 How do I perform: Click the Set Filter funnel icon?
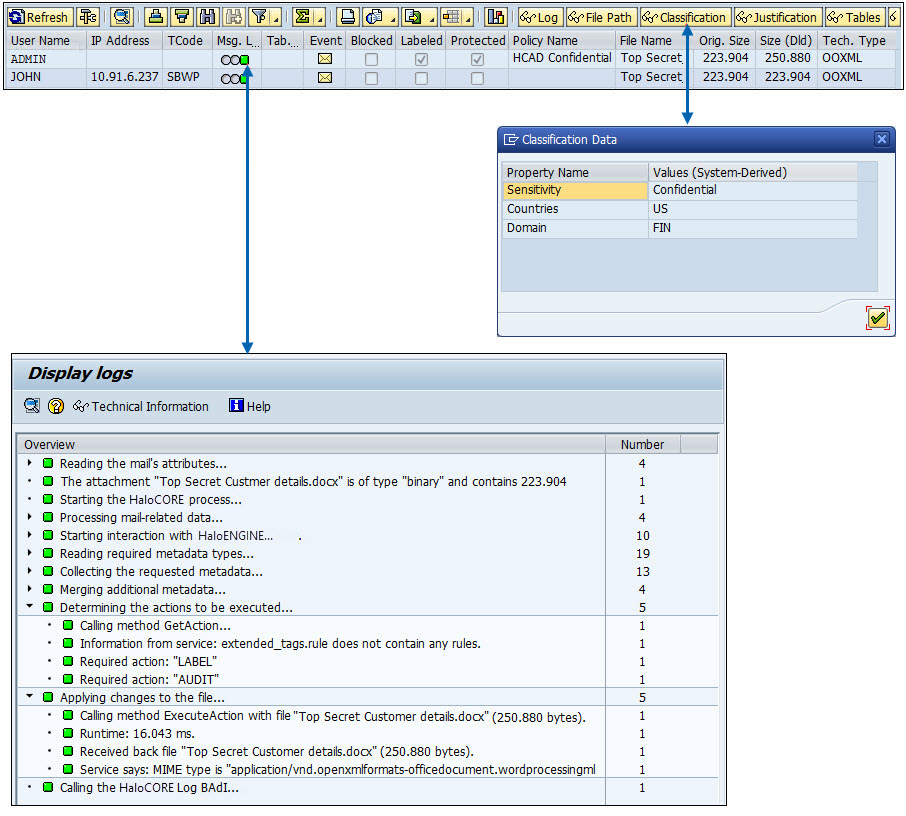tap(259, 17)
